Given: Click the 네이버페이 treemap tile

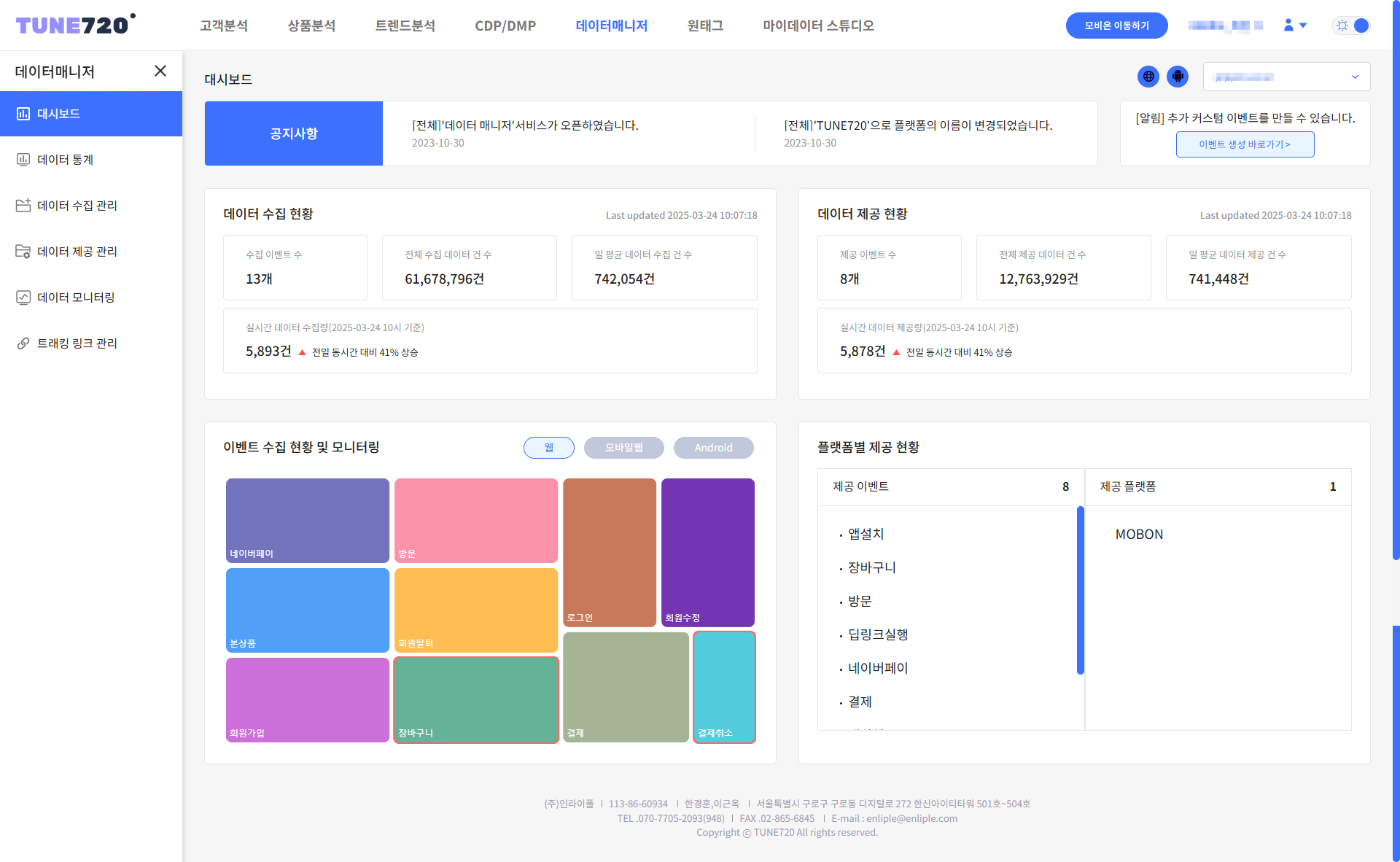Looking at the screenshot, I should click(308, 521).
